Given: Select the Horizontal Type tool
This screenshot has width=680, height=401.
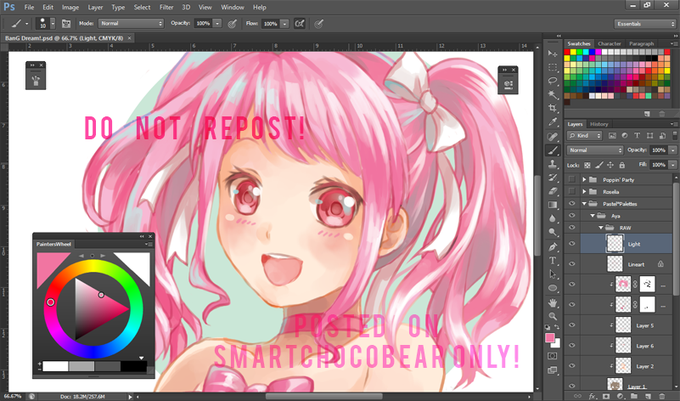Looking at the screenshot, I should pos(552,261).
